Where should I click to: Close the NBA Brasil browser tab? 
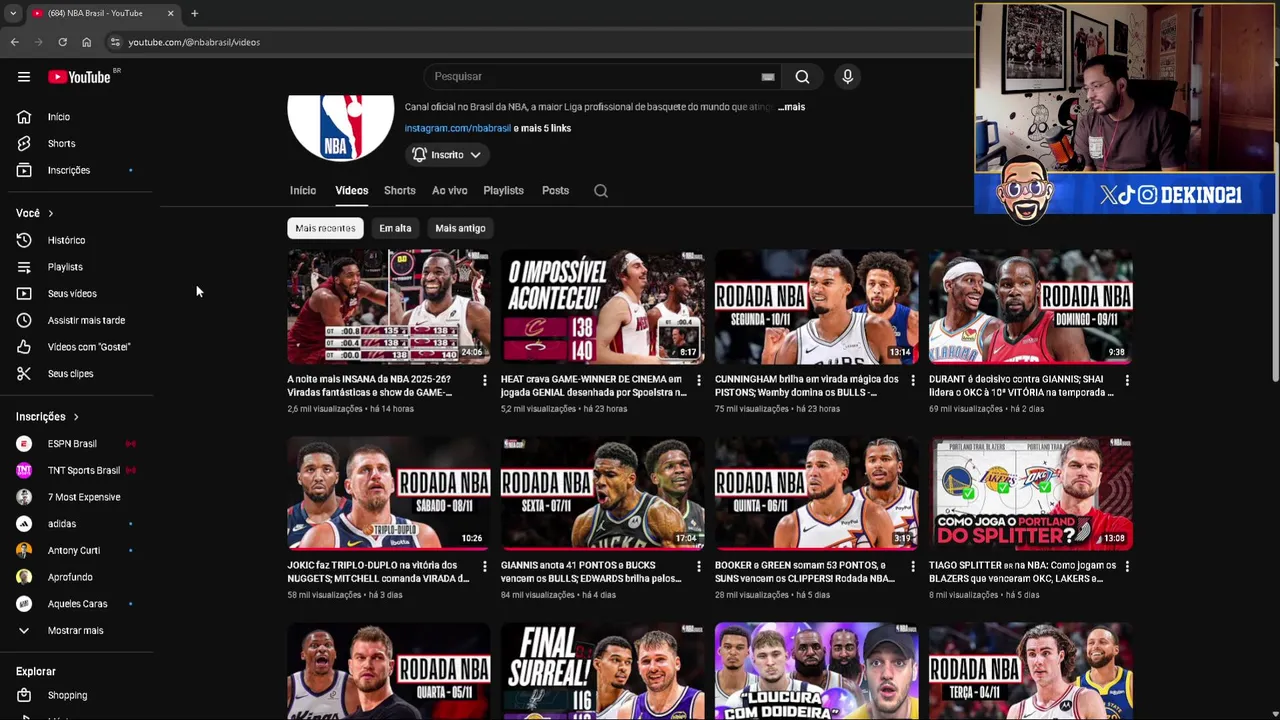pyautogui.click(x=170, y=13)
